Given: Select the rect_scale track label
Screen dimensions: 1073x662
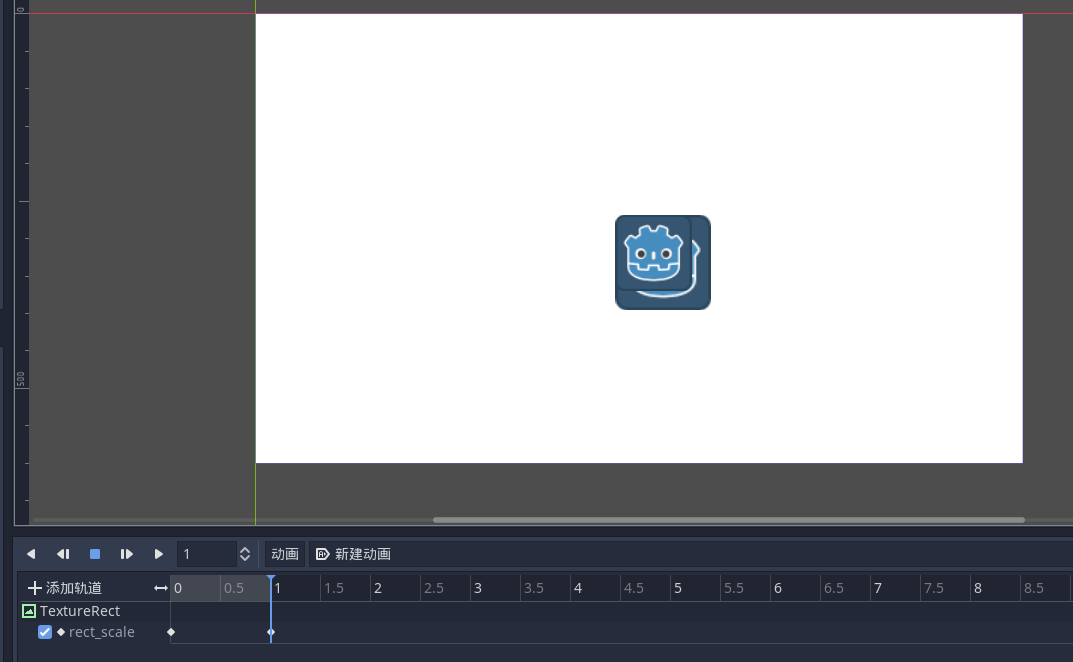Looking at the screenshot, I should point(101,632).
